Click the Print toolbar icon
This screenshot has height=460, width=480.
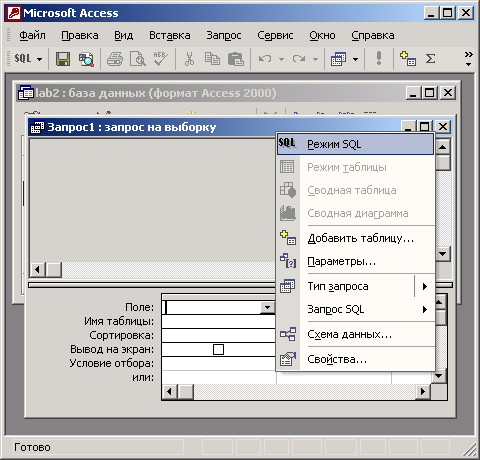[x=115, y=59]
